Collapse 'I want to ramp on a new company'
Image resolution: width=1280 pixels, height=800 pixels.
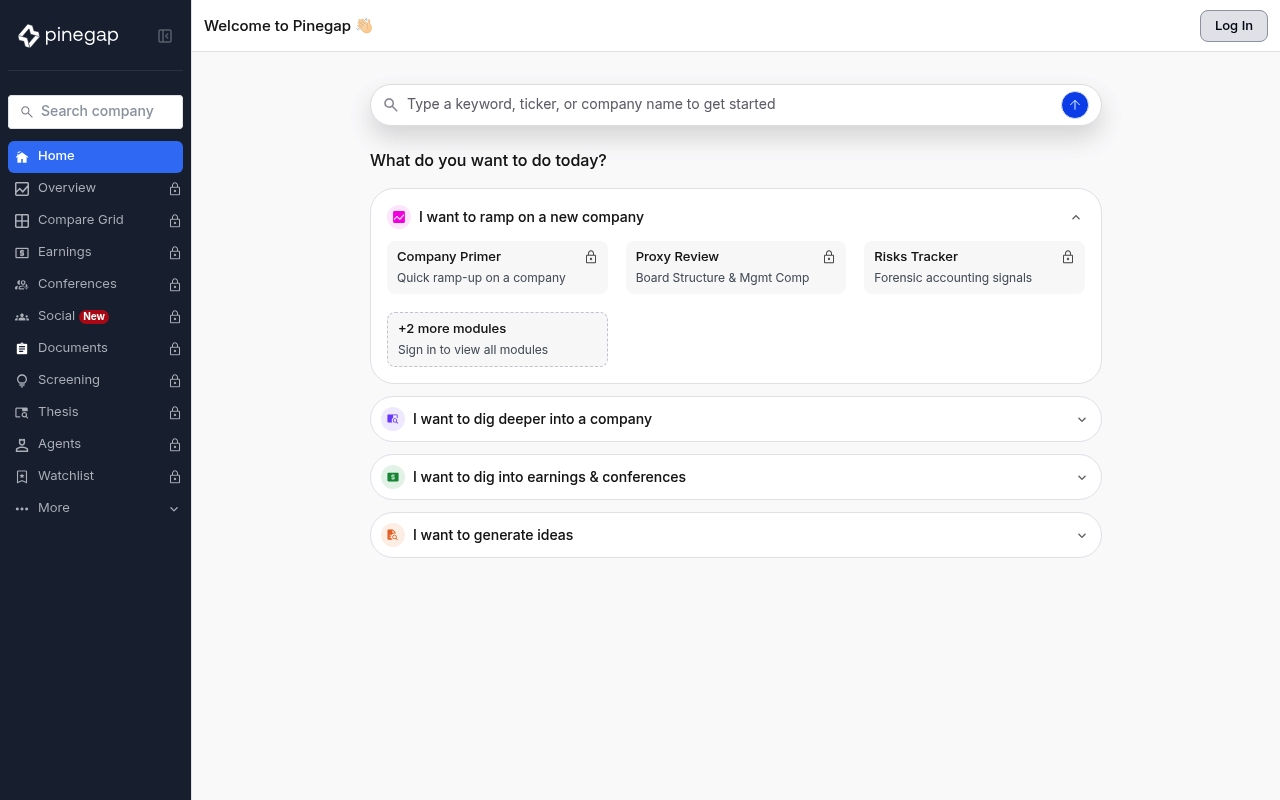[x=1076, y=217]
